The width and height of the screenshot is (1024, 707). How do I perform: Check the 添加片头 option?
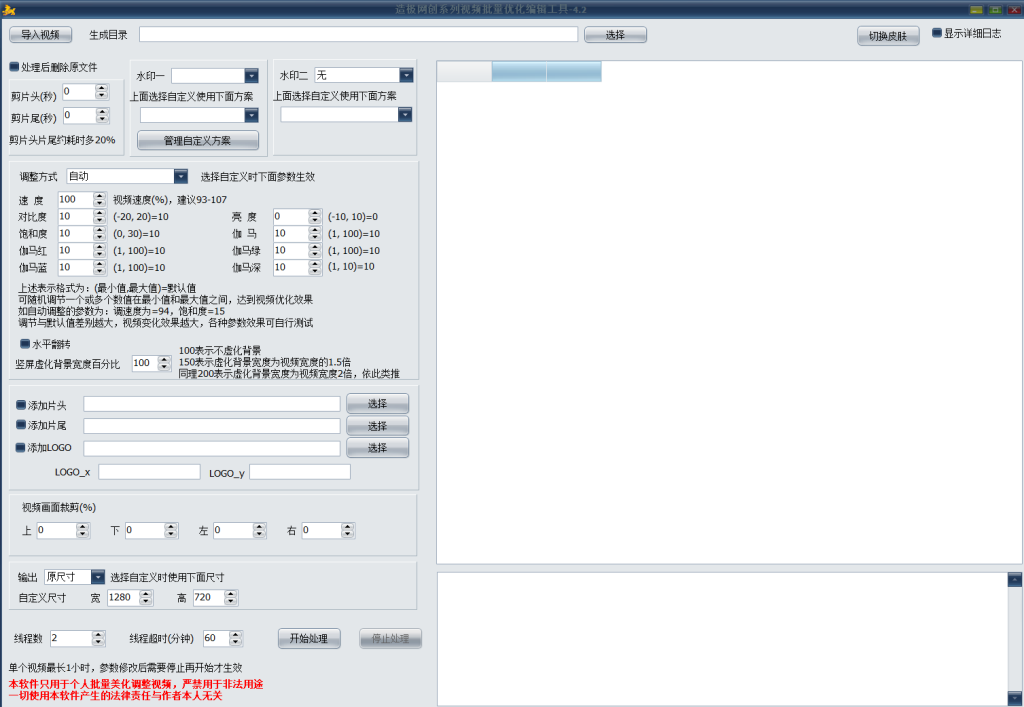(21, 404)
